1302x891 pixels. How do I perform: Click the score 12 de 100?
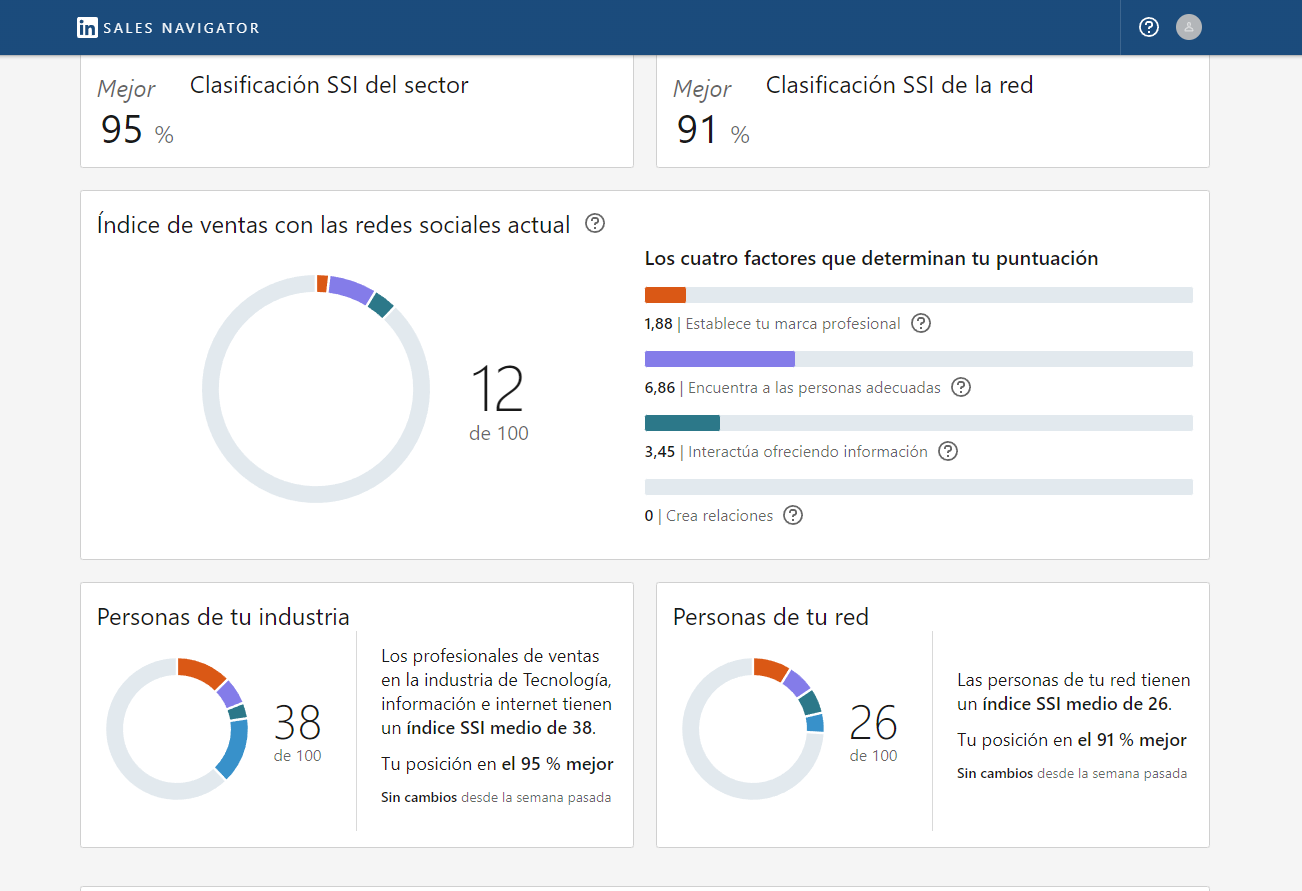(x=498, y=402)
